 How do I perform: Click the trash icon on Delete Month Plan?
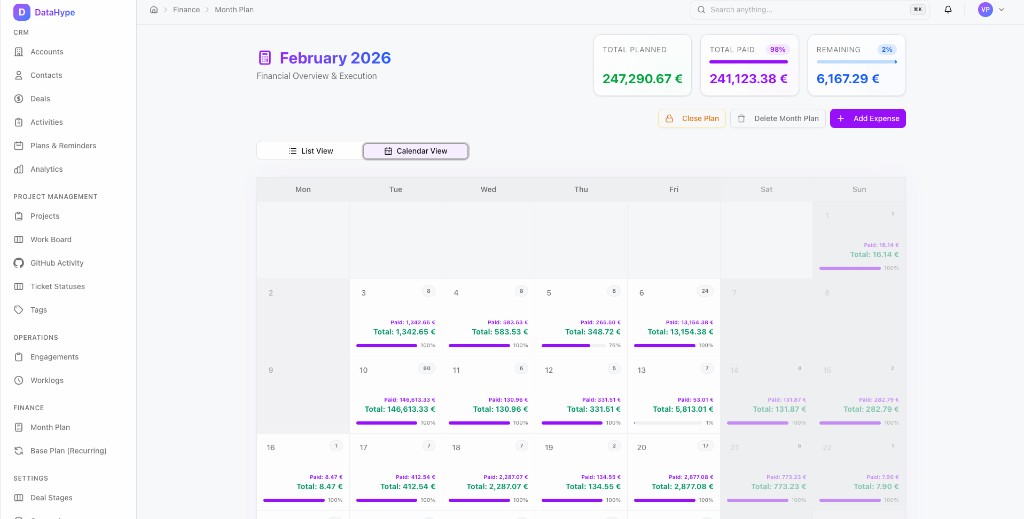741,119
